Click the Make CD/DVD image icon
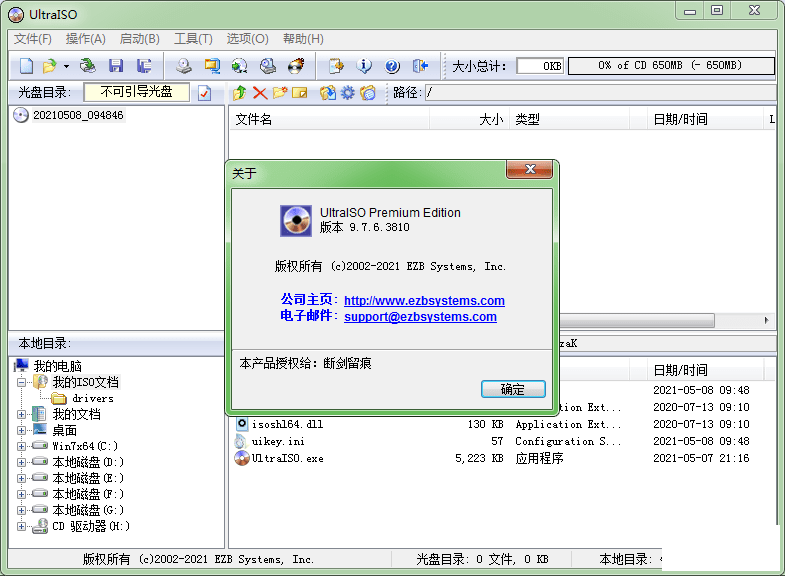 (x=184, y=66)
